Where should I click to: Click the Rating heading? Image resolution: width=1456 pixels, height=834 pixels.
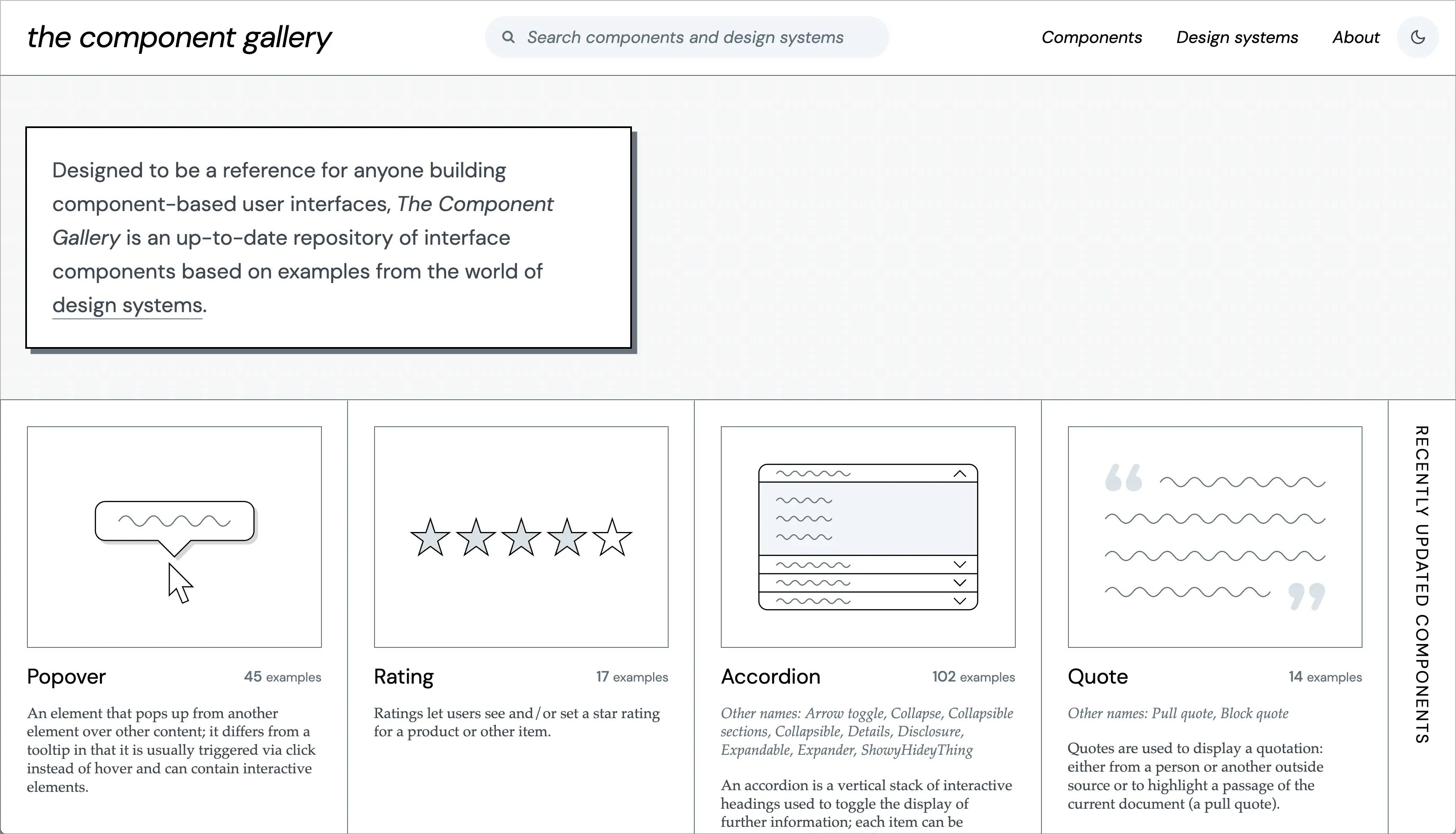(x=404, y=676)
